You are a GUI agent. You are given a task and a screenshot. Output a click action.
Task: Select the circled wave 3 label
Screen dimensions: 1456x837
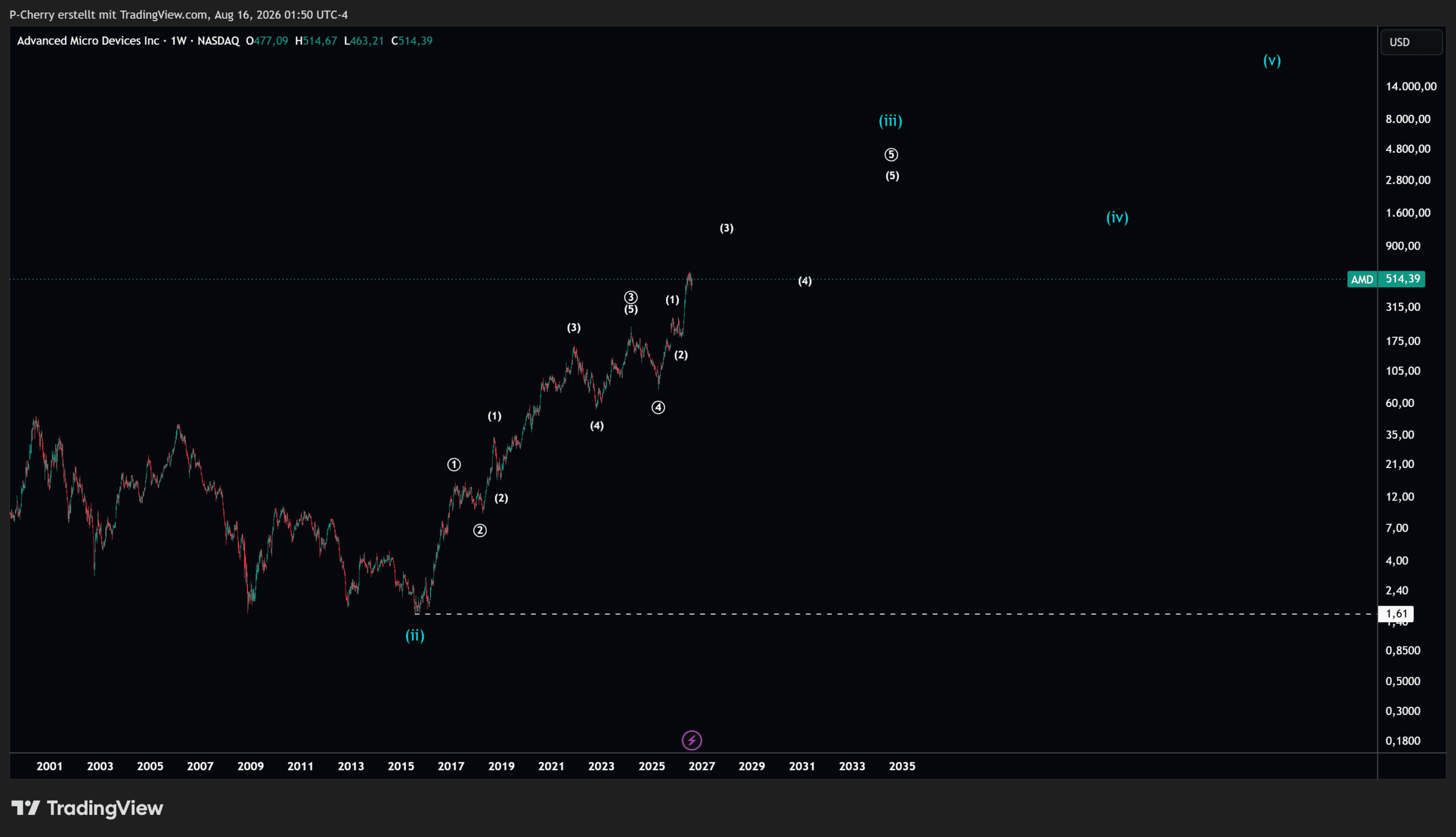(x=631, y=297)
